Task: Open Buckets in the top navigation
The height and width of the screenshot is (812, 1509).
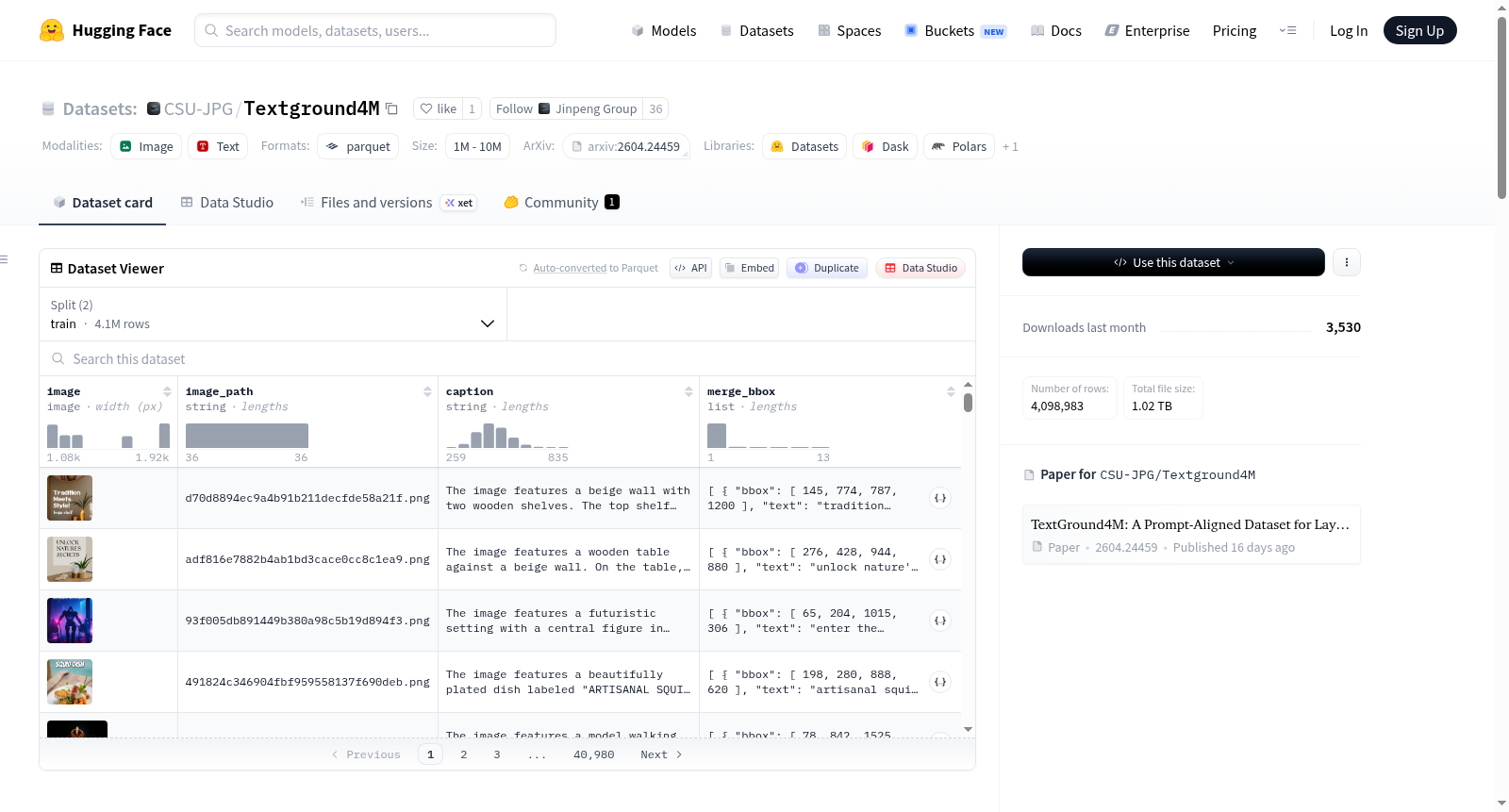Action: 955,31
